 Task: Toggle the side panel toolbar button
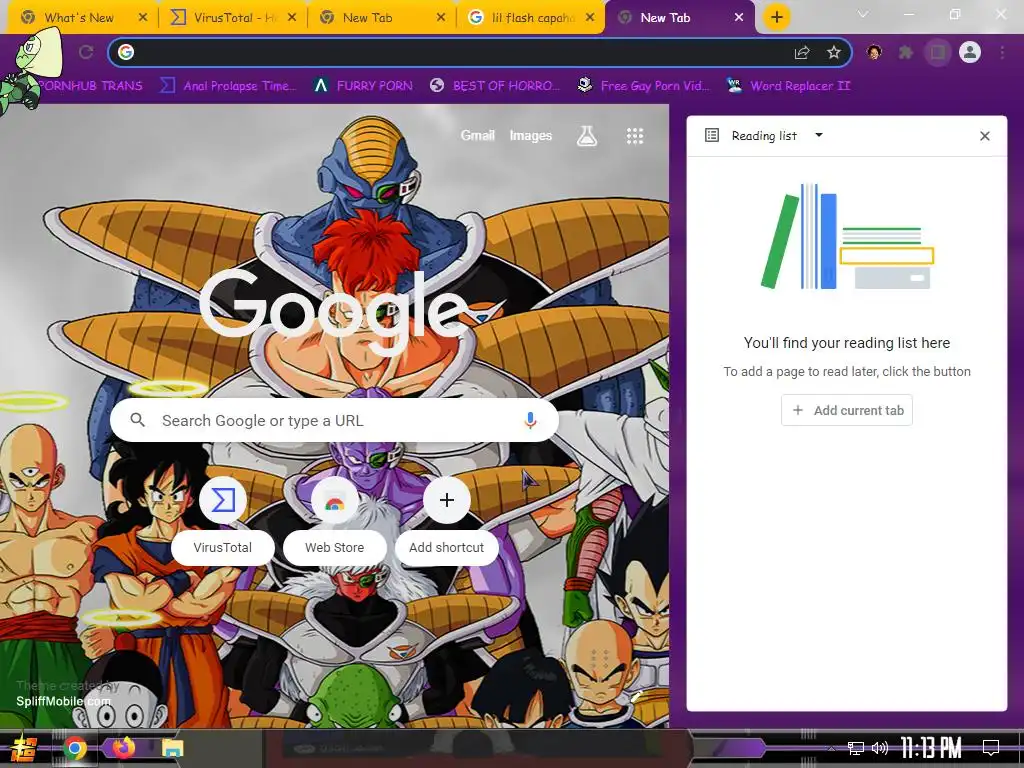click(x=938, y=52)
